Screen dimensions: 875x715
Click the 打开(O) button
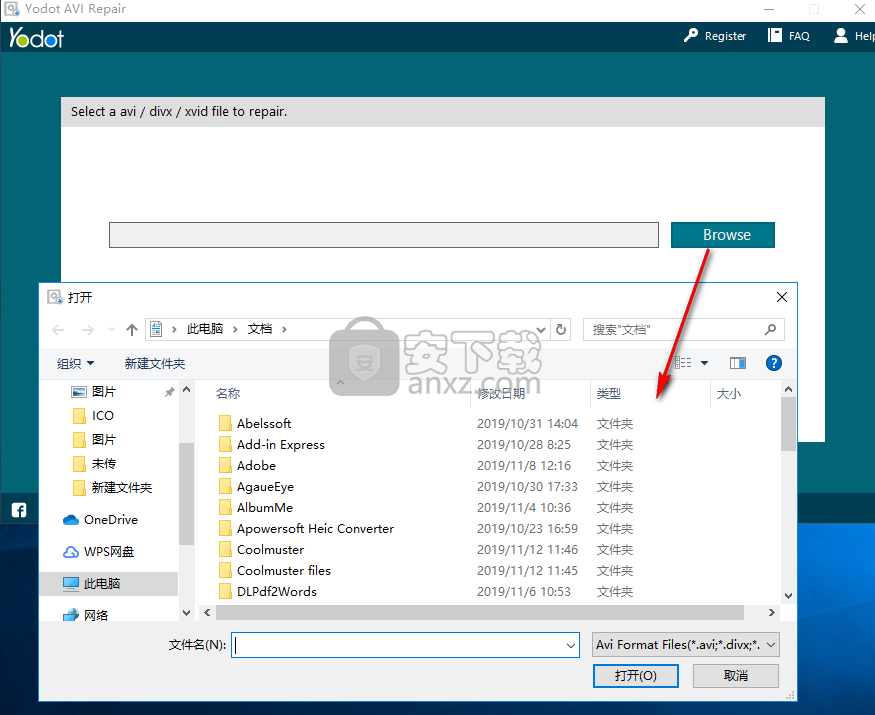pyautogui.click(x=636, y=676)
